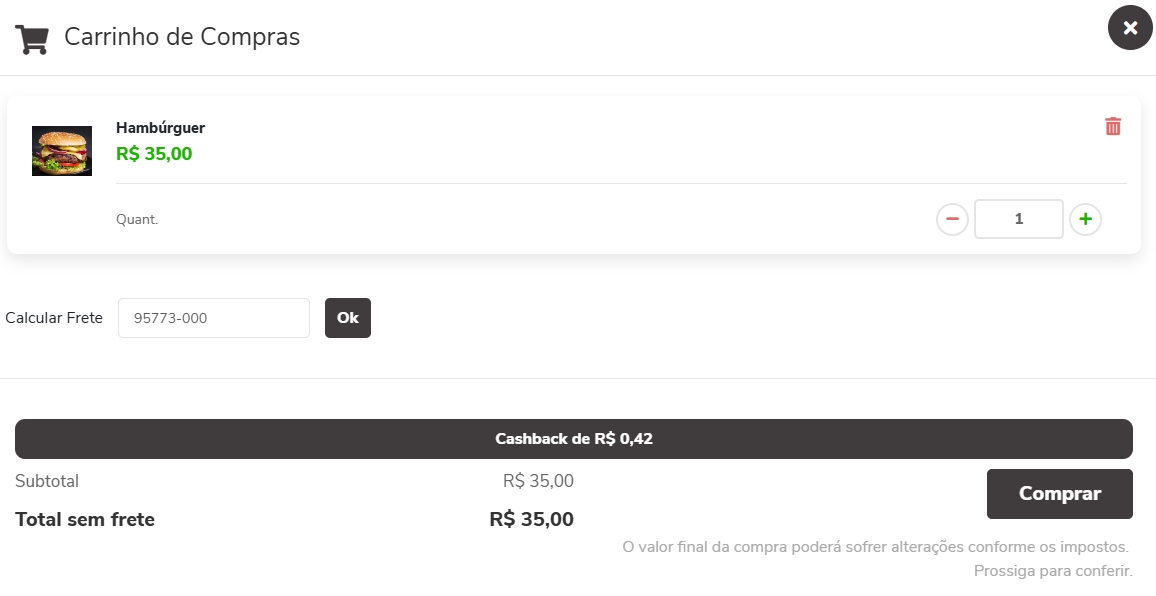1156x596 pixels.
Task: Click the tax disclaimer text
Action: tap(876, 548)
